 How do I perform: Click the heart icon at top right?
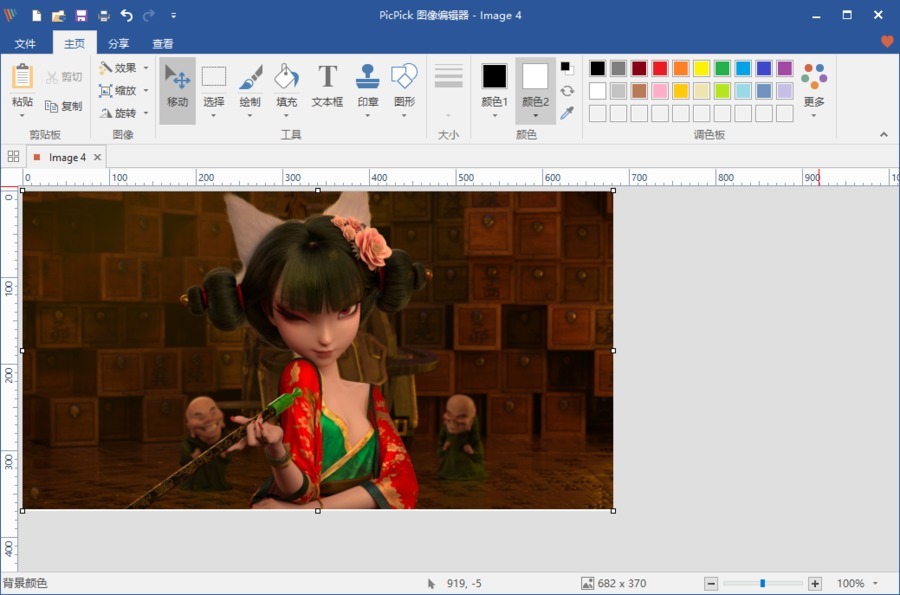[887, 41]
